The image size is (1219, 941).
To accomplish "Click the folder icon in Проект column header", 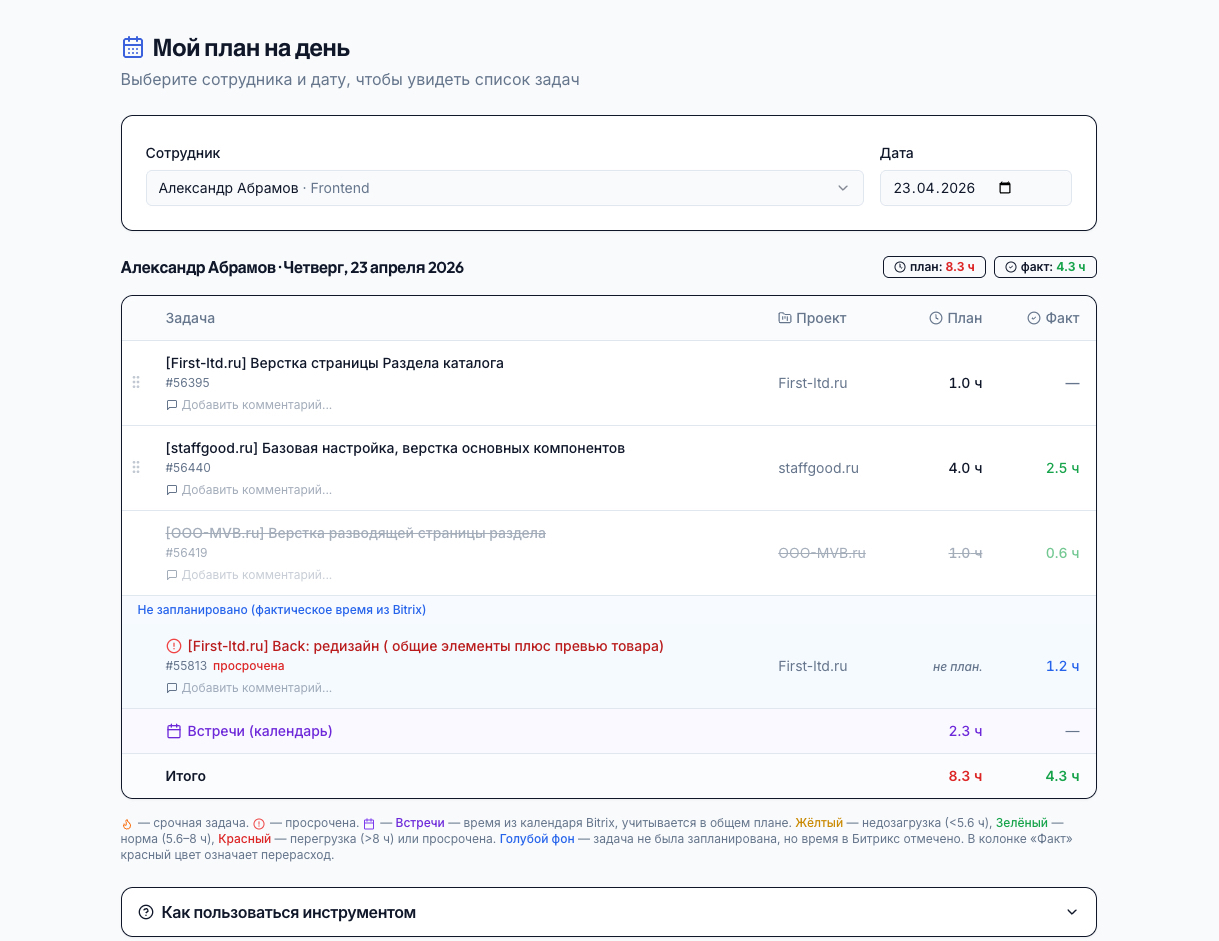I will (x=785, y=318).
